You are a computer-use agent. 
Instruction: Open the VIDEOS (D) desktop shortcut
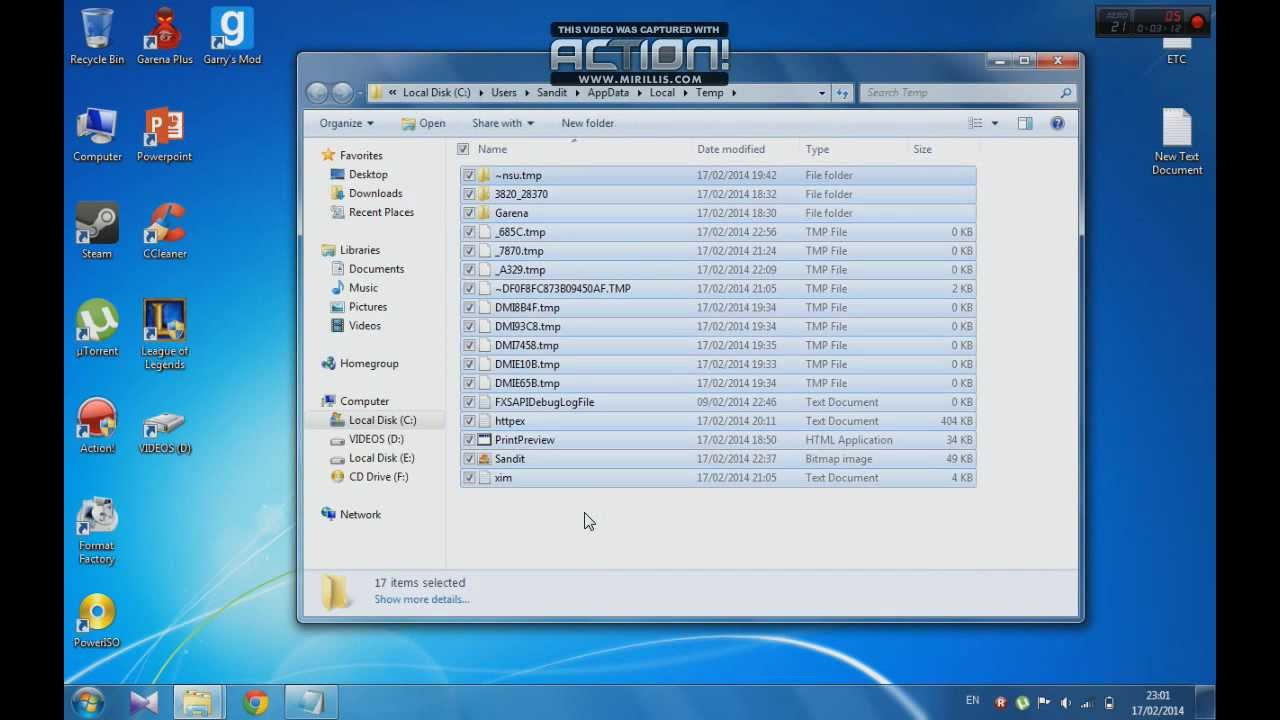(x=164, y=432)
